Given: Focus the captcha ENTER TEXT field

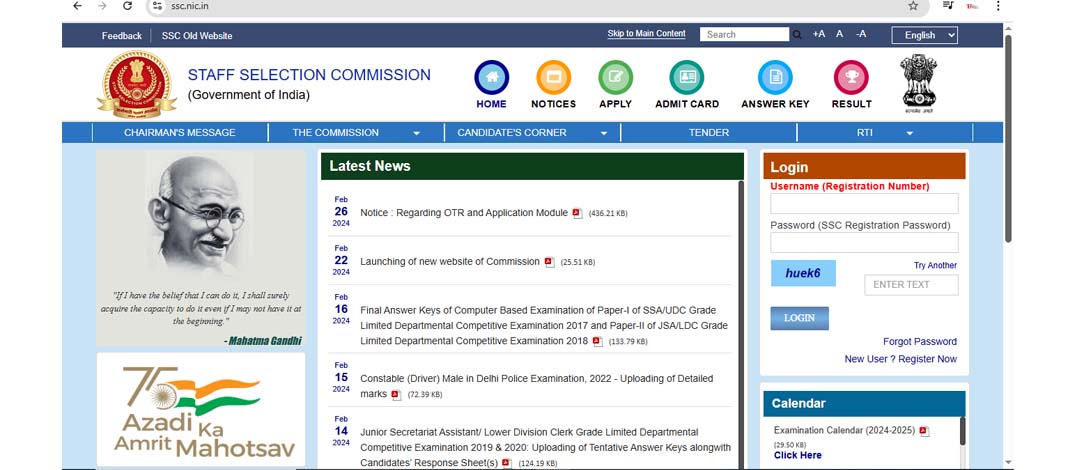Looking at the screenshot, I should point(911,284).
